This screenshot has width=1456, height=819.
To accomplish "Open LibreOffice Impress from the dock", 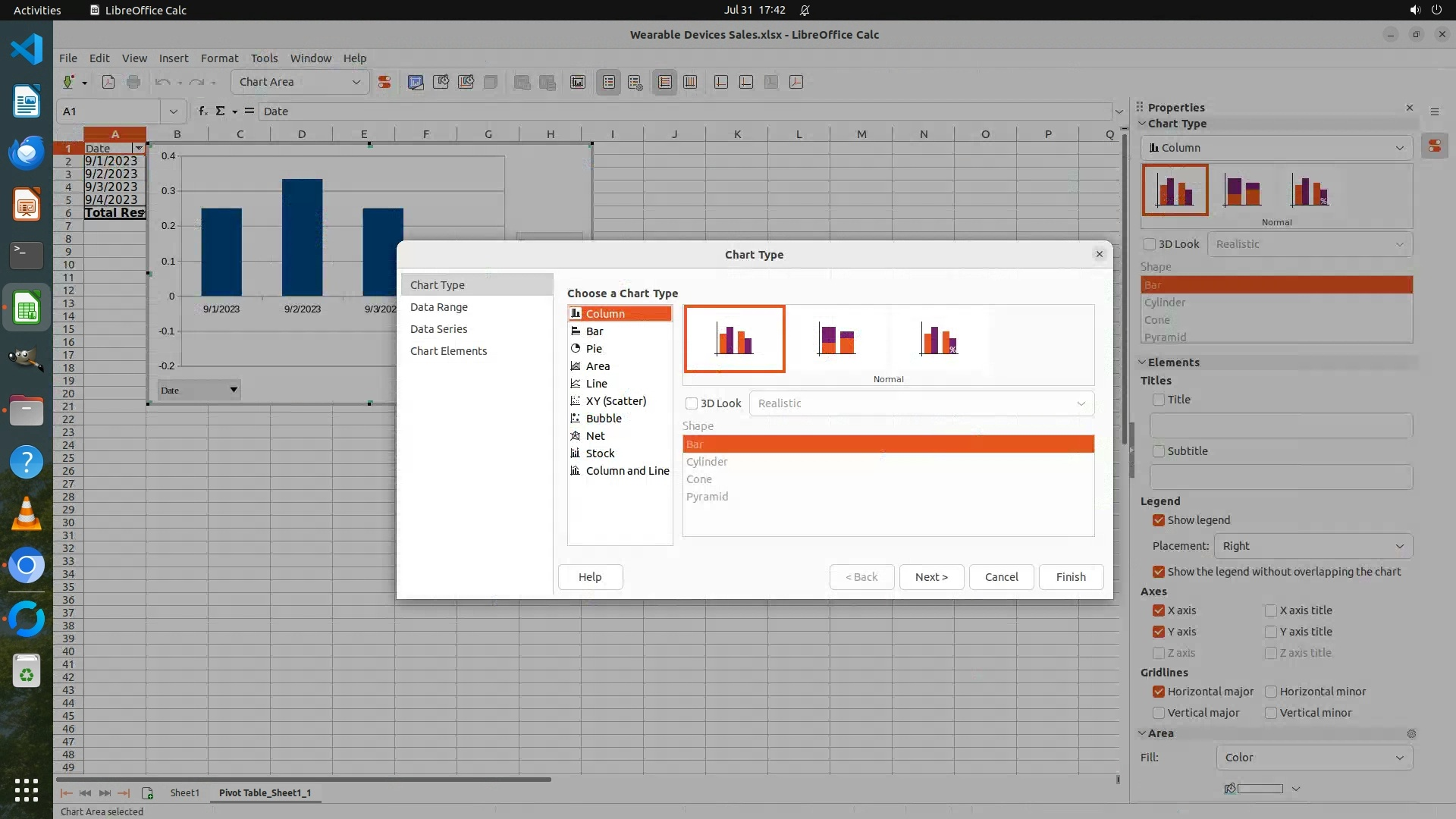I will click(27, 205).
